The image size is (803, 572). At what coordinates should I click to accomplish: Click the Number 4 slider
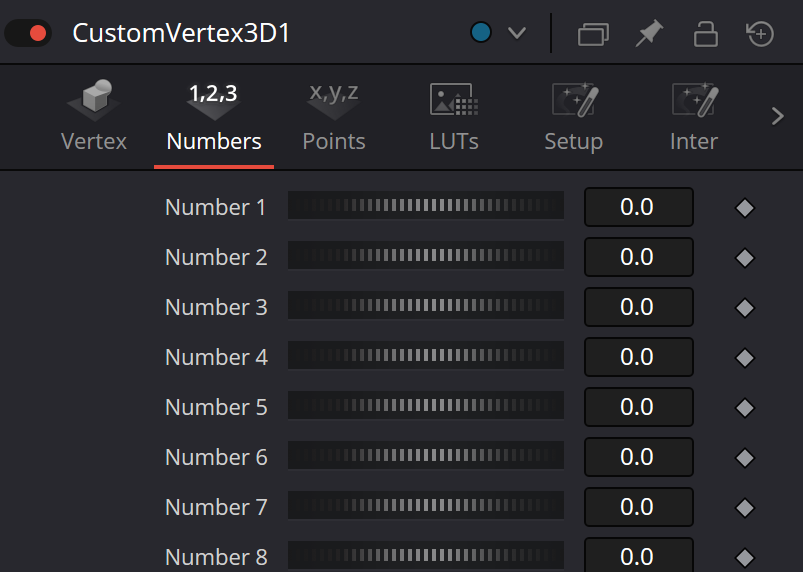click(x=426, y=355)
